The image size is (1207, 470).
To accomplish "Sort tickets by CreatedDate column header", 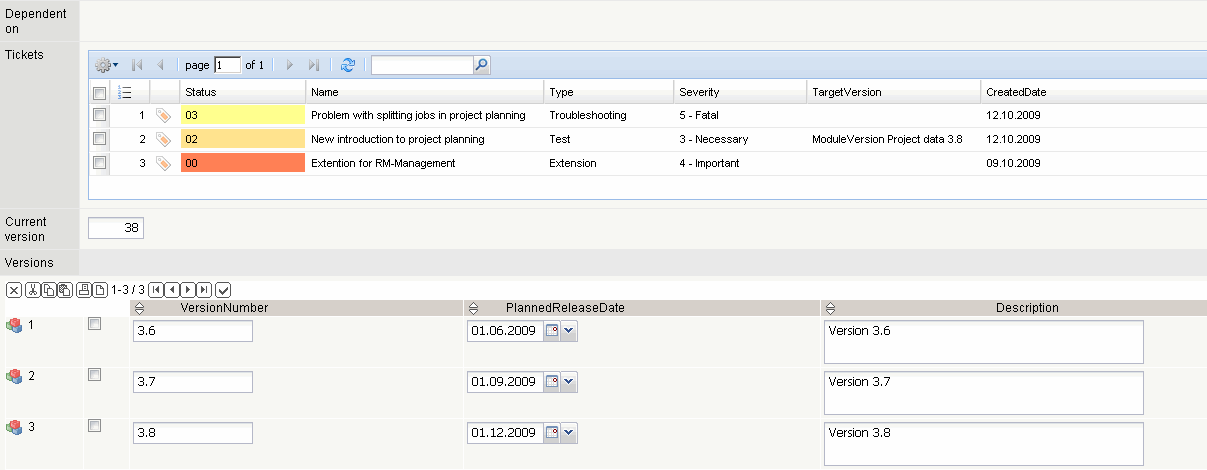I will [1094, 92].
